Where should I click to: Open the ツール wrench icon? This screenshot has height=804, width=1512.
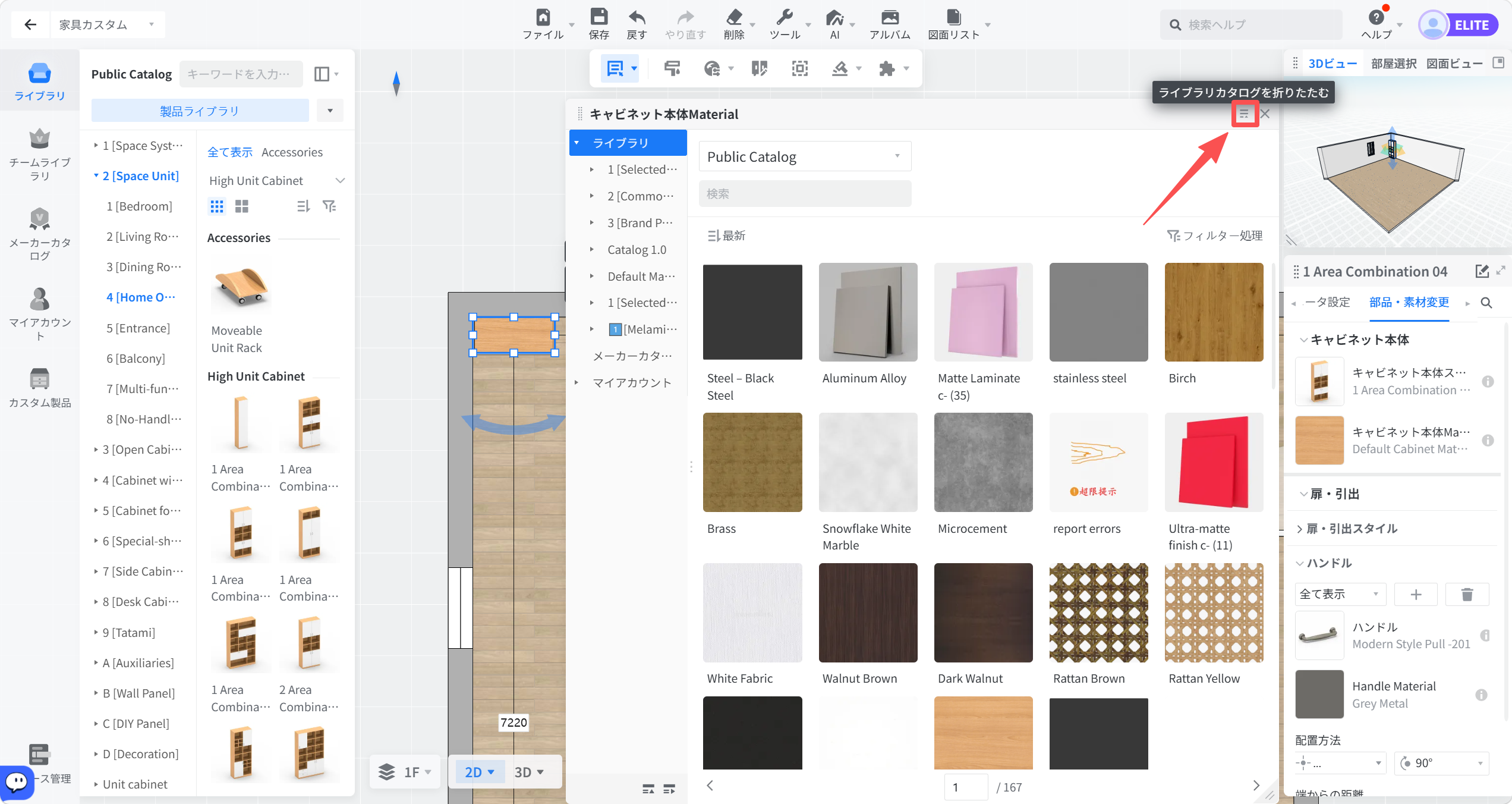[785, 17]
